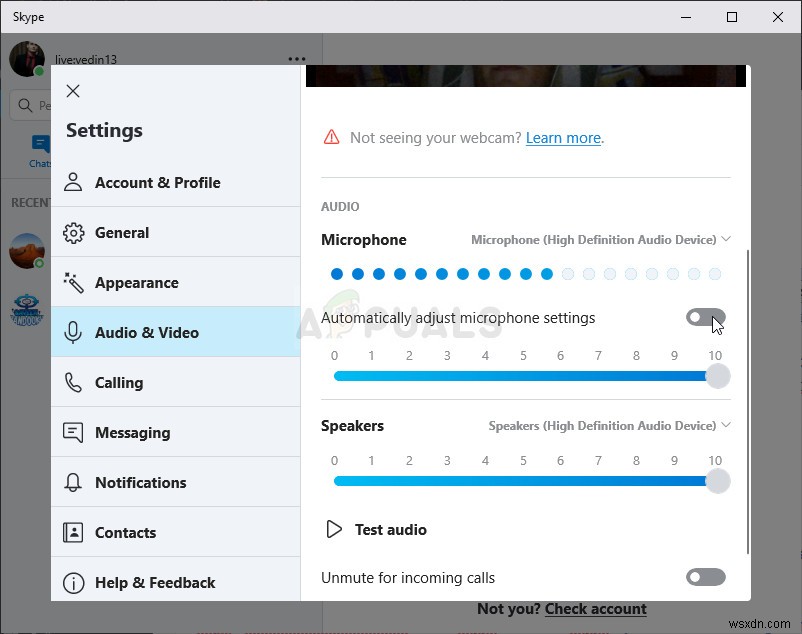The height and width of the screenshot is (634, 802).
Task: Click the Help & Feedback info icon
Action: pyautogui.click(x=72, y=582)
